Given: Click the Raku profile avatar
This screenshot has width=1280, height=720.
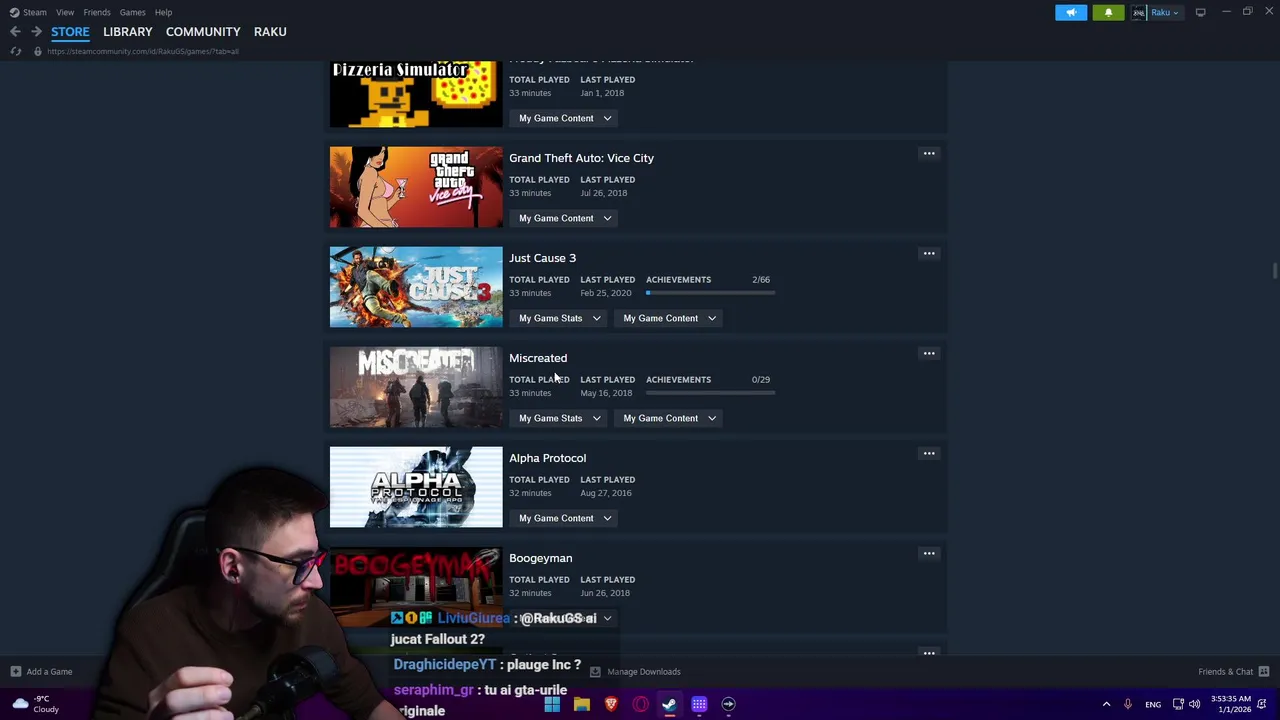Looking at the screenshot, I should tap(1138, 12).
